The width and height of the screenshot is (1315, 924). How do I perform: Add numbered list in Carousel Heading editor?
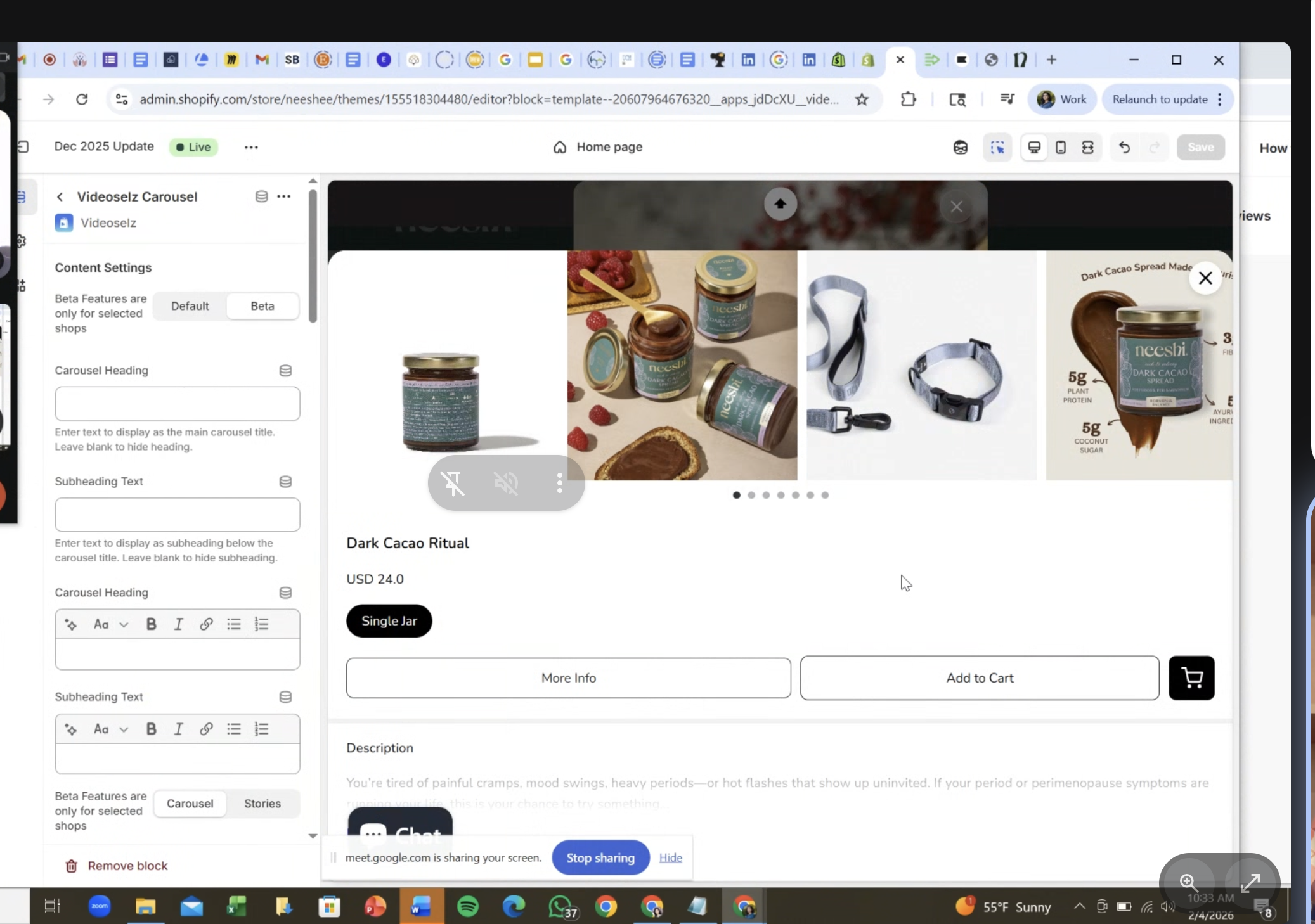(x=261, y=624)
